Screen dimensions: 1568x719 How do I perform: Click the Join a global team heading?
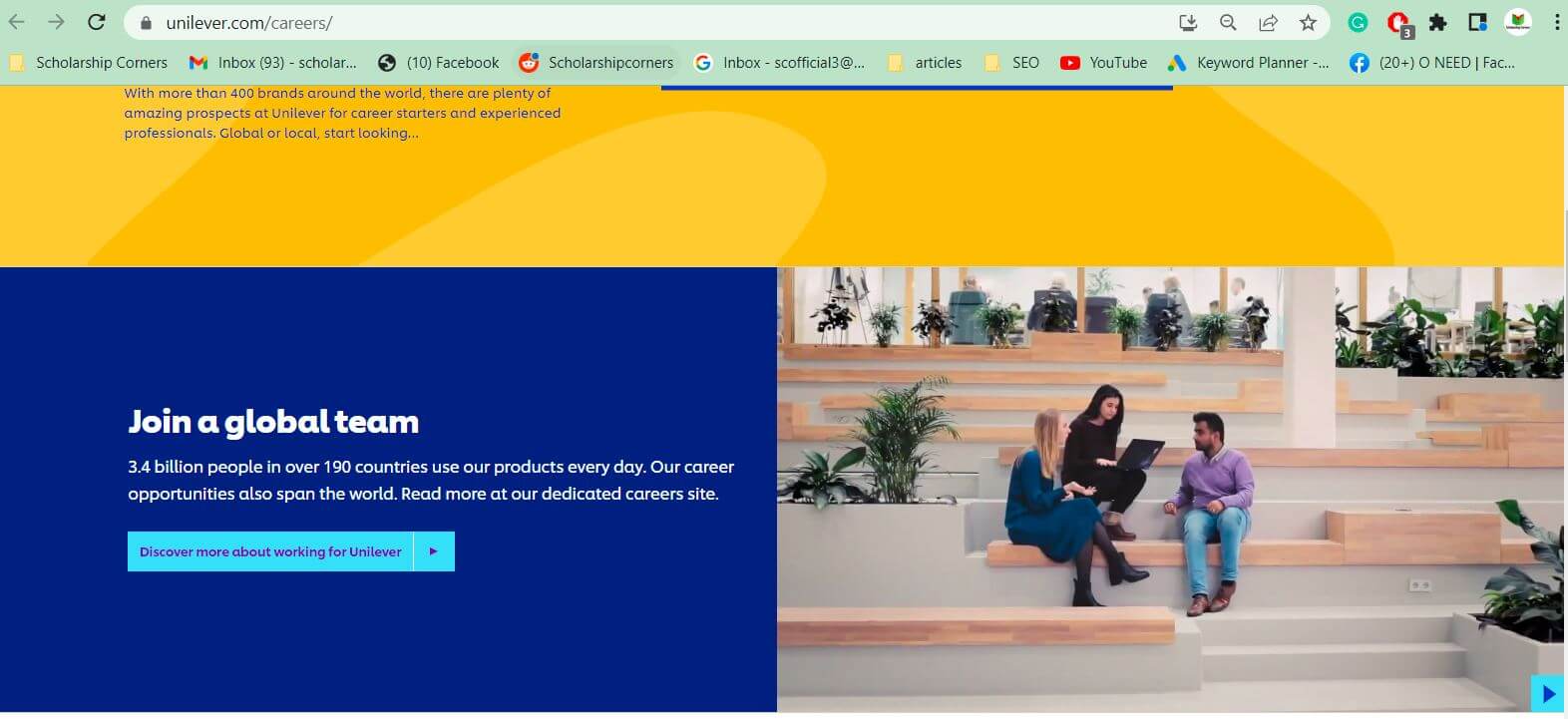273,422
